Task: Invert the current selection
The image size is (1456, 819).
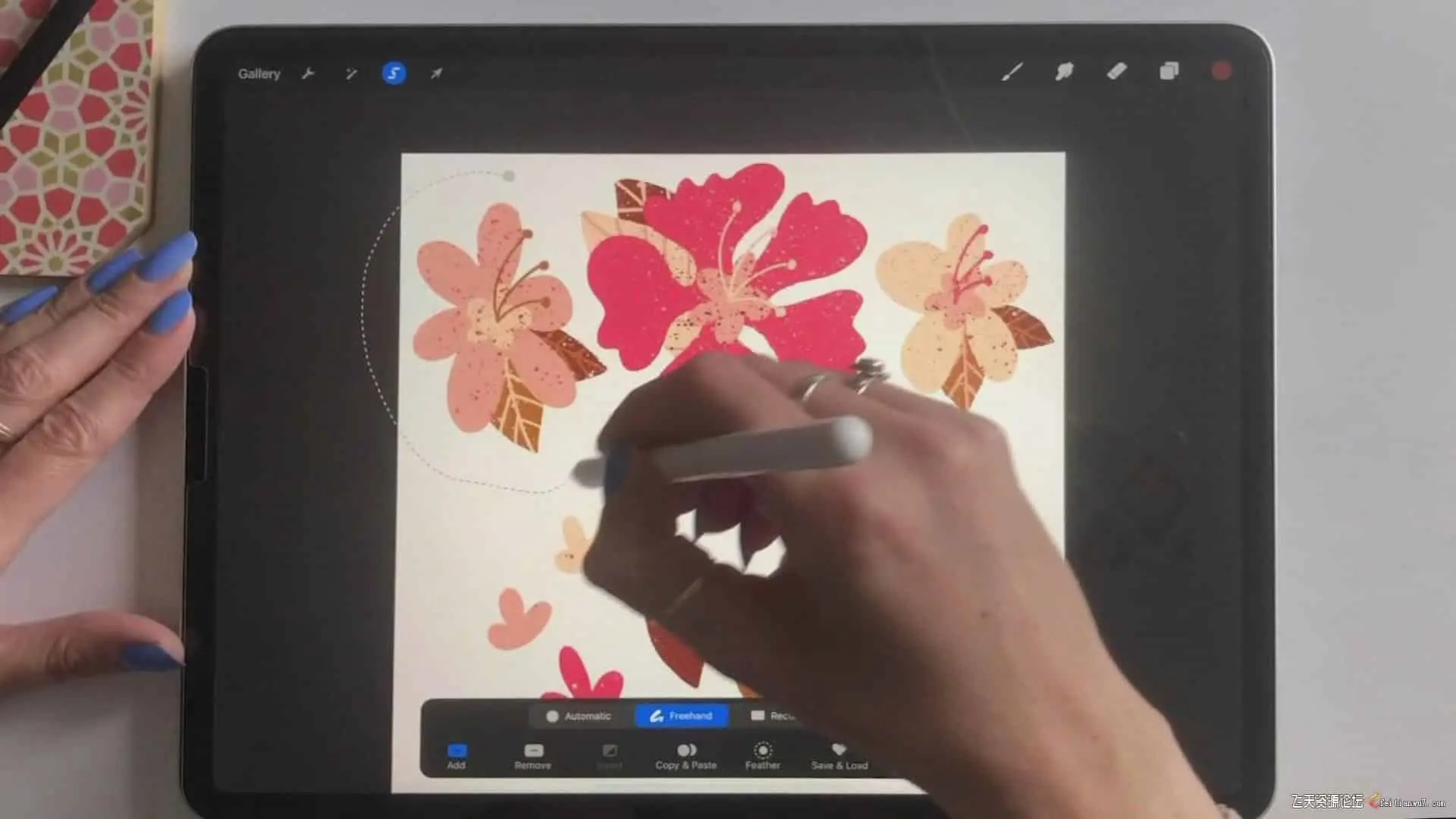Action: pyautogui.click(x=609, y=755)
